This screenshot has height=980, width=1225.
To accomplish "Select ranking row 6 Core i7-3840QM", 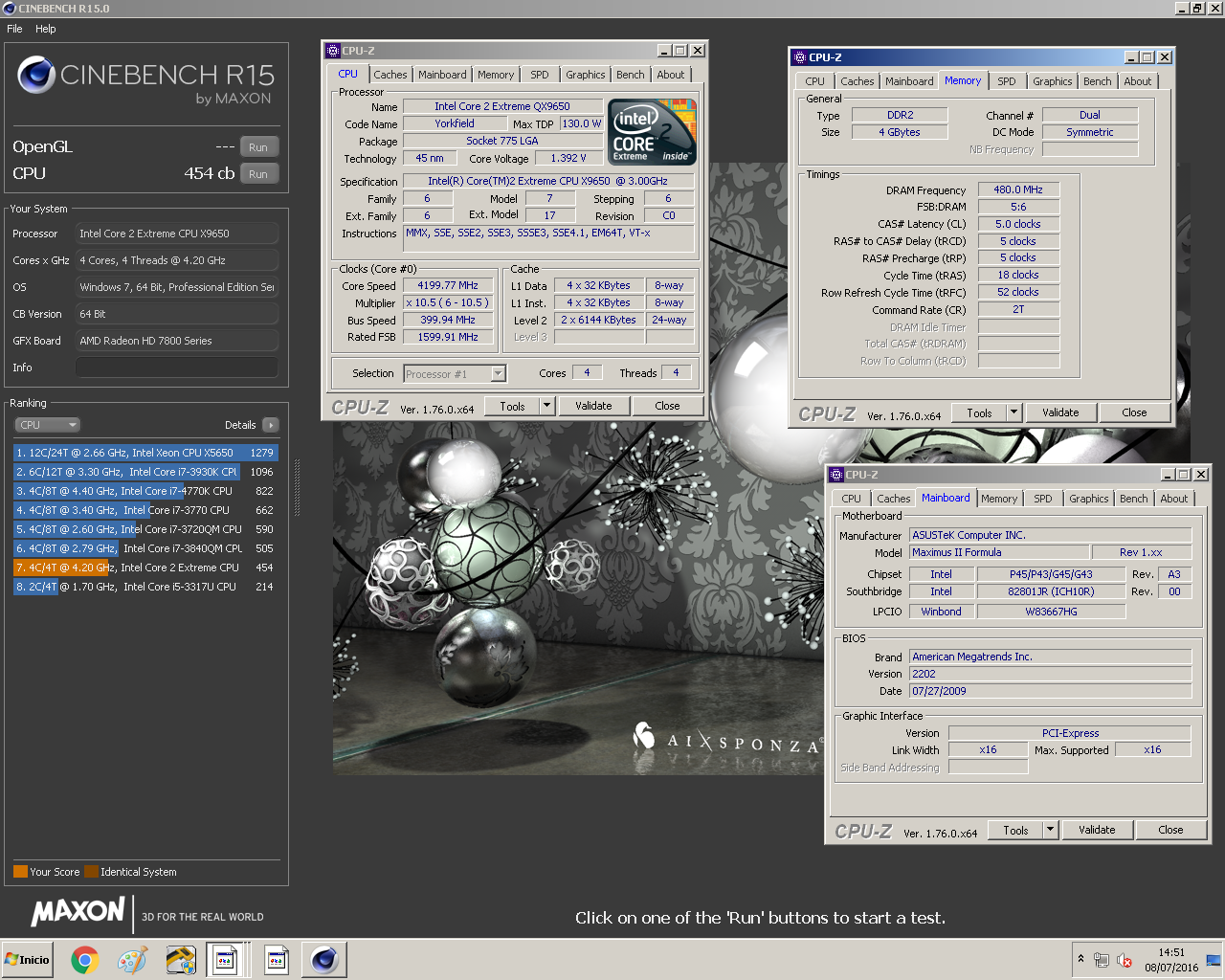I will (x=145, y=548).
